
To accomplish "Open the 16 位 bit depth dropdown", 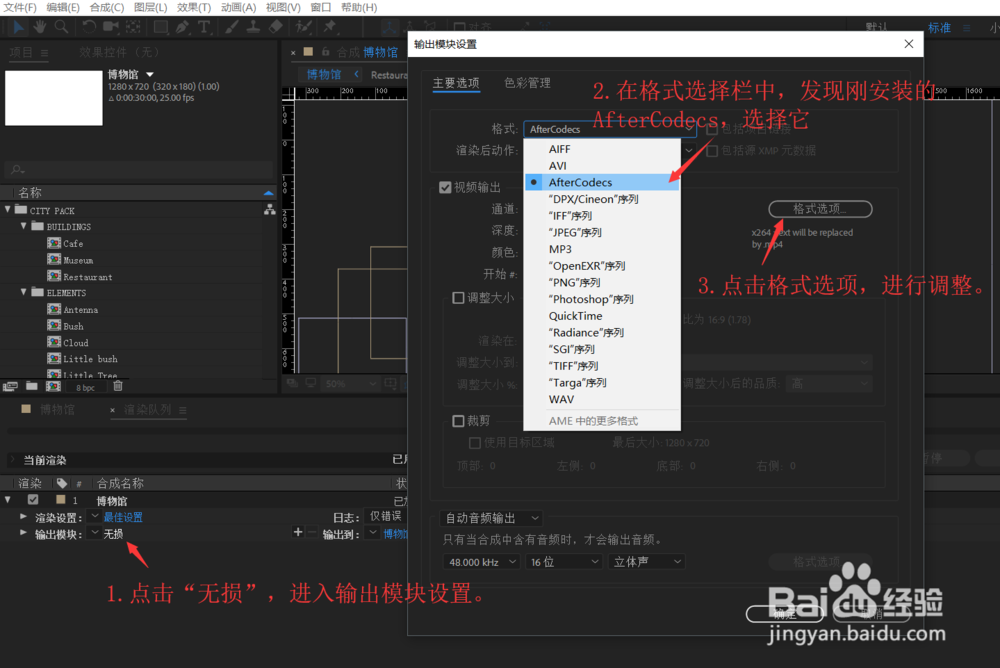I will pyautogui.click(x=564, y=562).
